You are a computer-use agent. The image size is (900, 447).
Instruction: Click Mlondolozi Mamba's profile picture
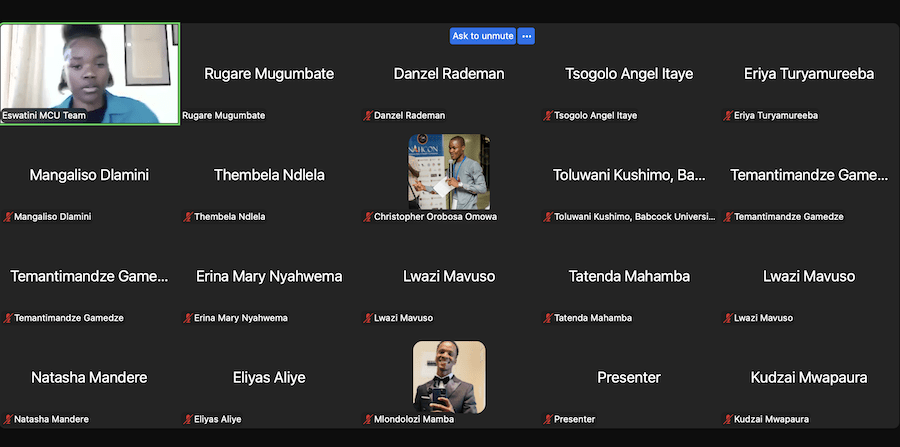(x=449, y=377)
